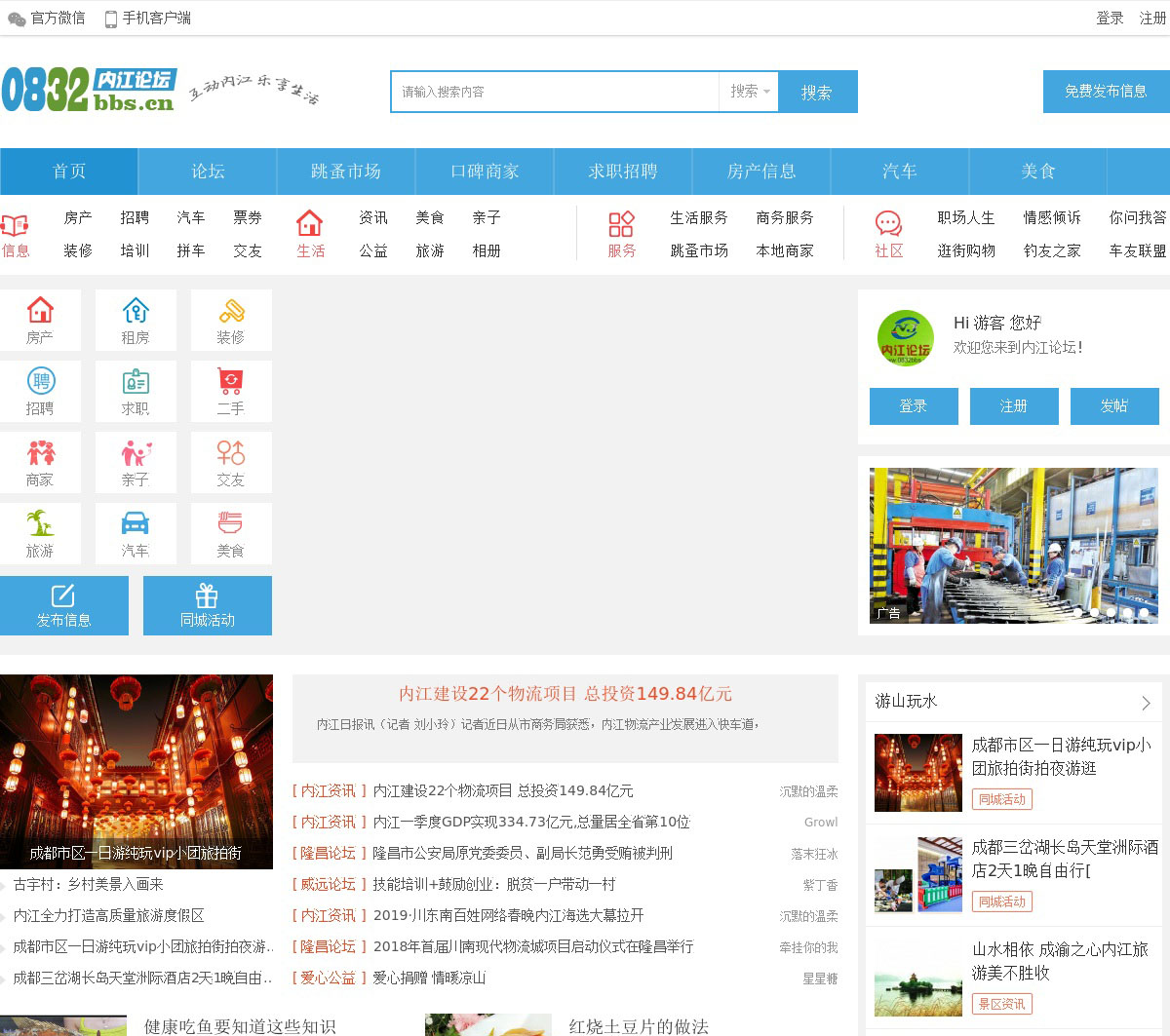
Task: Open the search type dropdown
Action: tap(749, 92)
